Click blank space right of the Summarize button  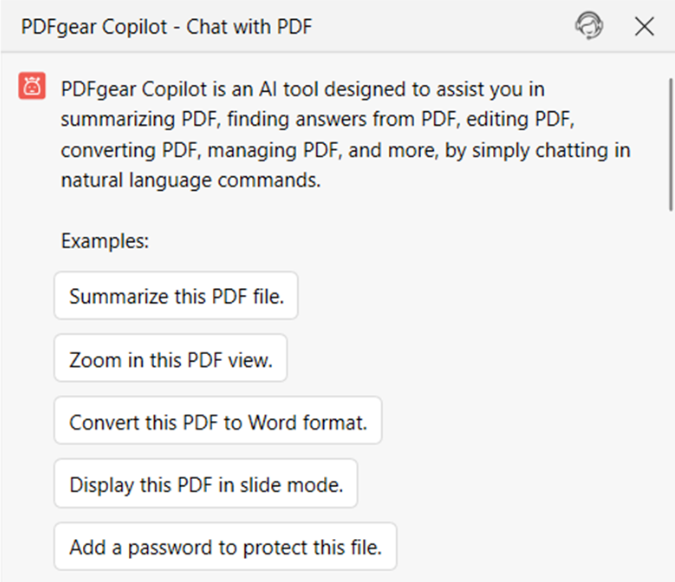coord(480,296)
